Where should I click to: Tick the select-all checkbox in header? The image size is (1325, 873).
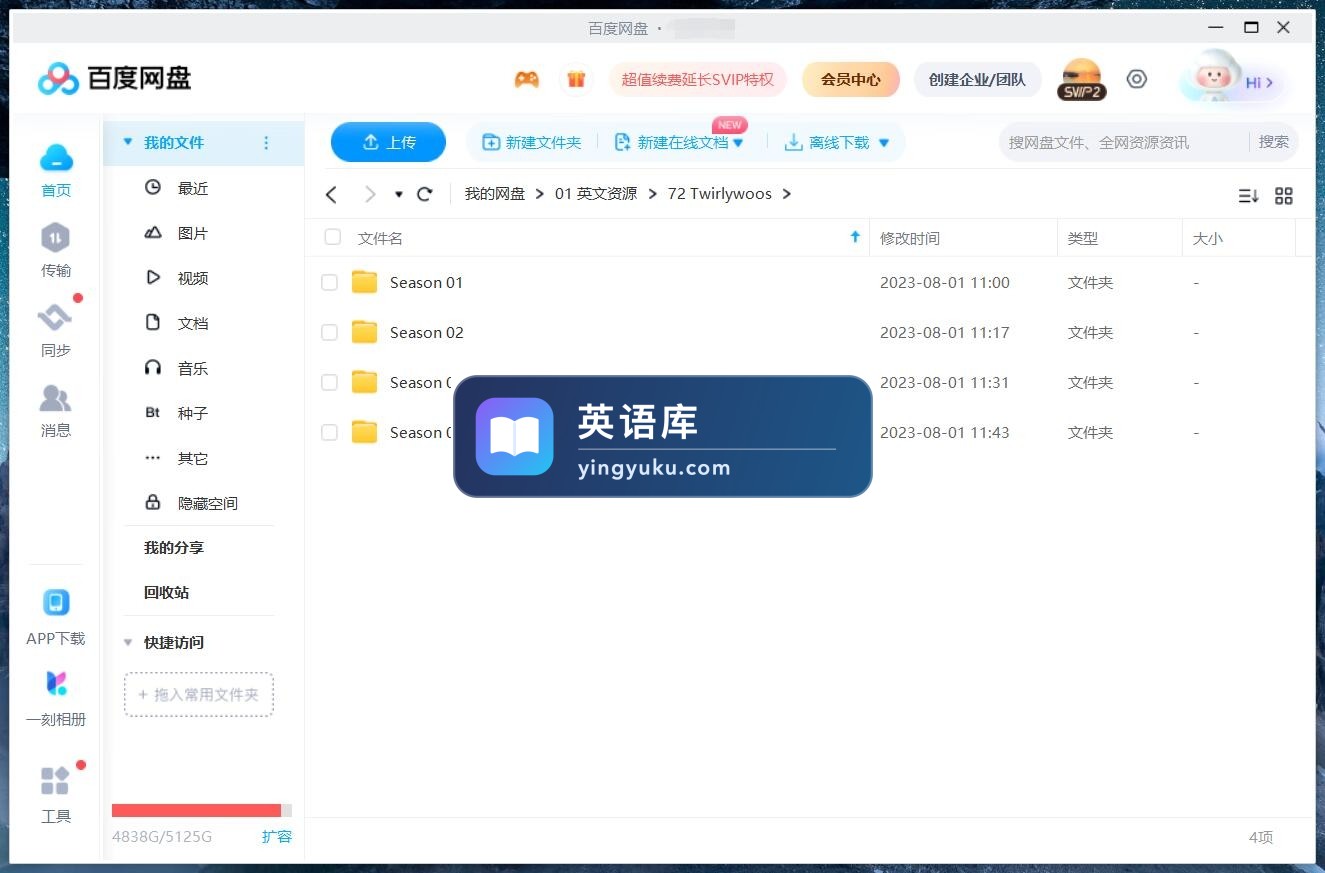pos(333,237)
